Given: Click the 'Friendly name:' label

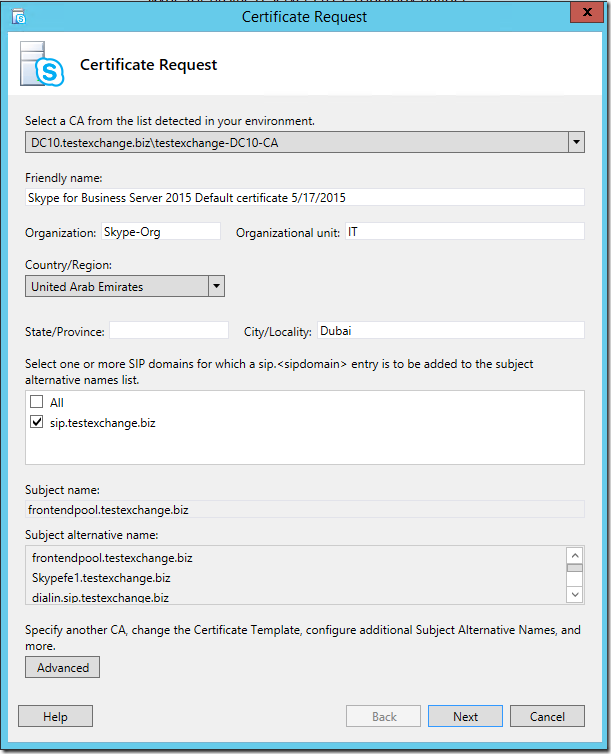Looking at the screenshot, I should (x=63, y=178).
